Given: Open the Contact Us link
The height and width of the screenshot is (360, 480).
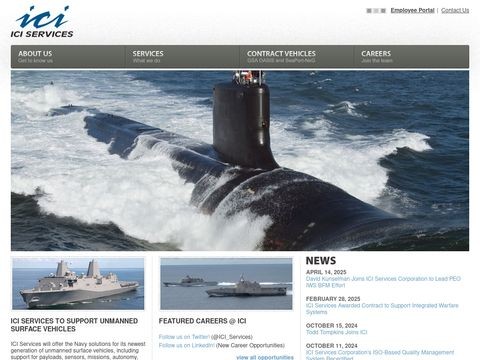Looking at the screenshot, I should tap(455, 10).
